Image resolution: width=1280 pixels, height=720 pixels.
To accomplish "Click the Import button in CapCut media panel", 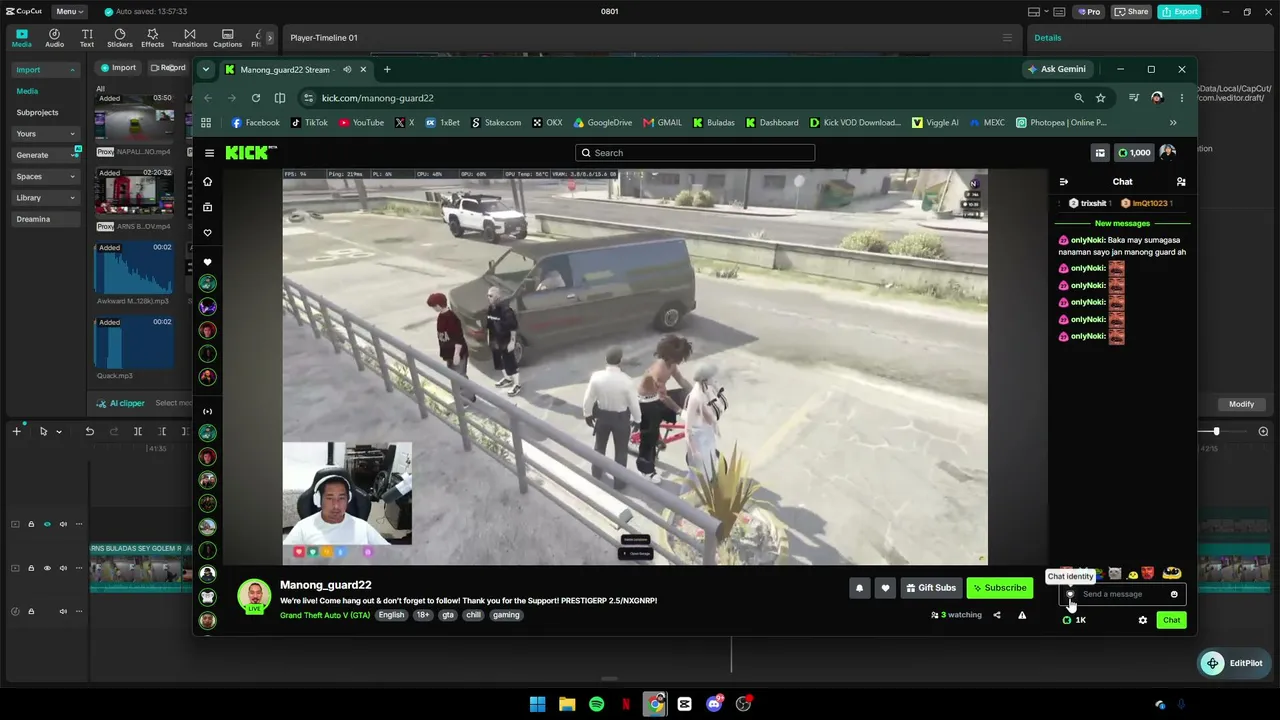I will tap(118, 68).
